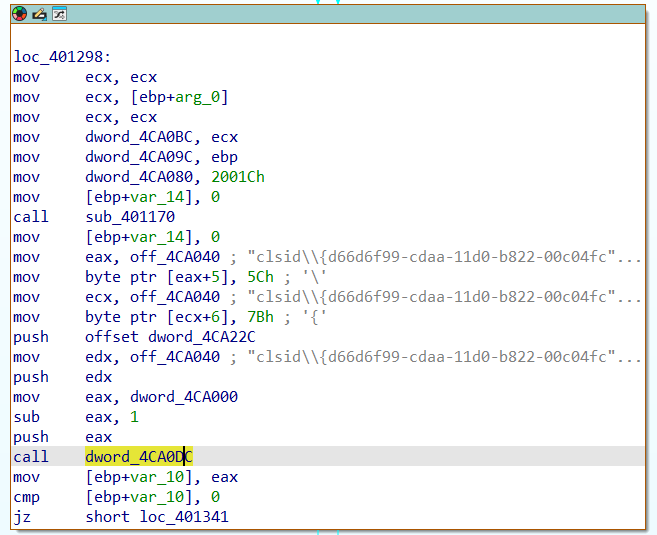Viewport: 657px width, 535px height.
Task: Click the edit node text pencil icon
Action: [x=39, y=14]
